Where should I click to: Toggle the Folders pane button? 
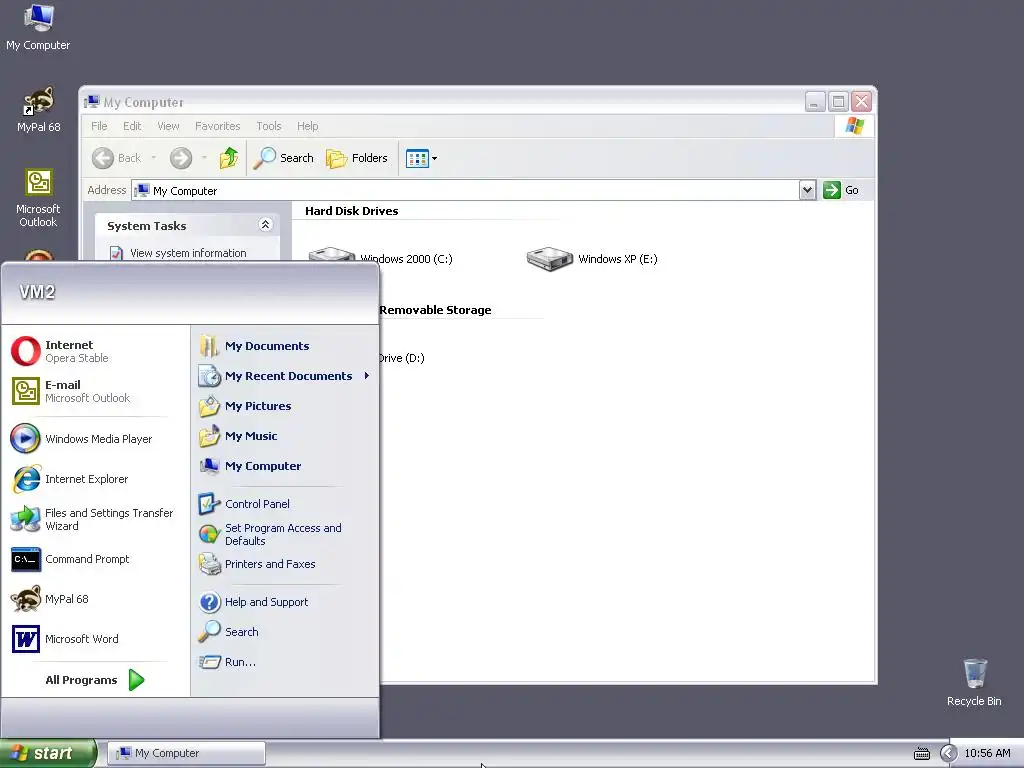click(357, 158)
